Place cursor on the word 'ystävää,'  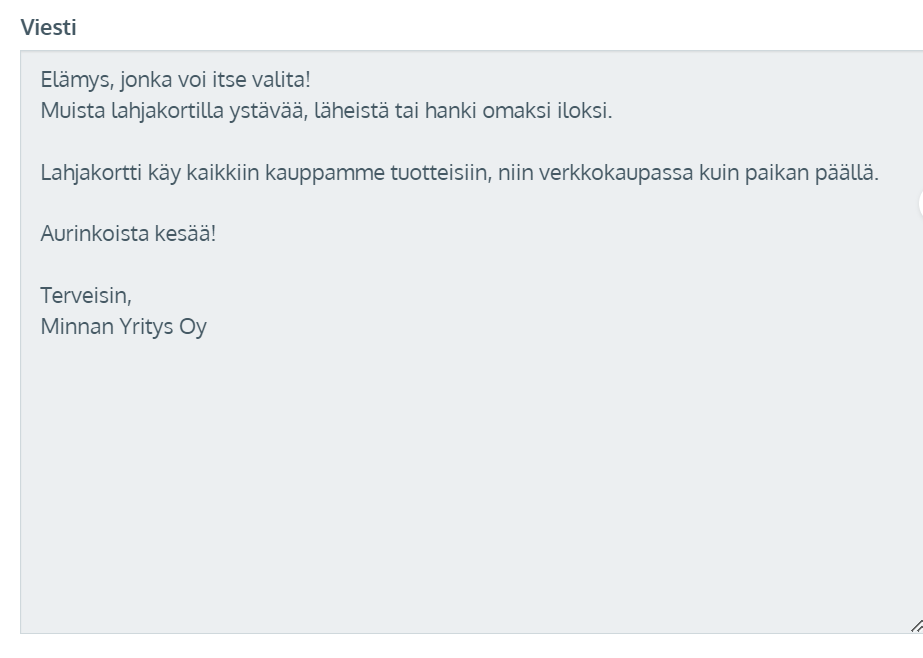(268, 111)
